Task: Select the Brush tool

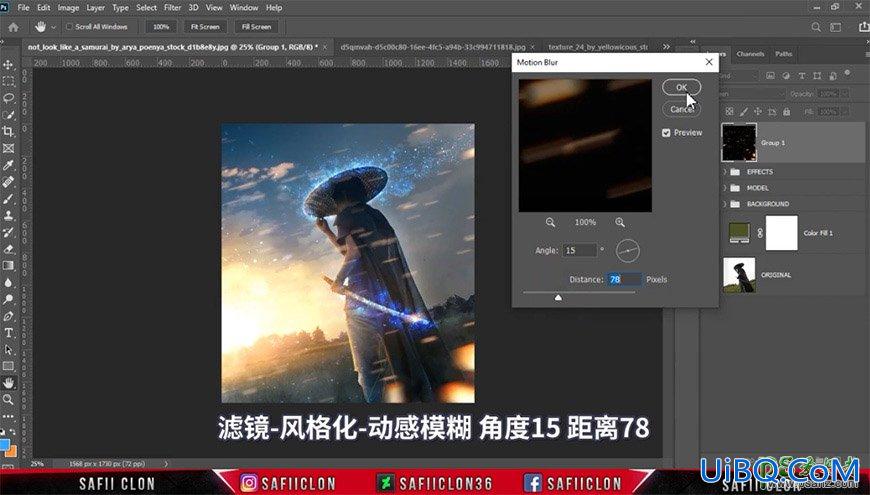Action: coord(8,199)
